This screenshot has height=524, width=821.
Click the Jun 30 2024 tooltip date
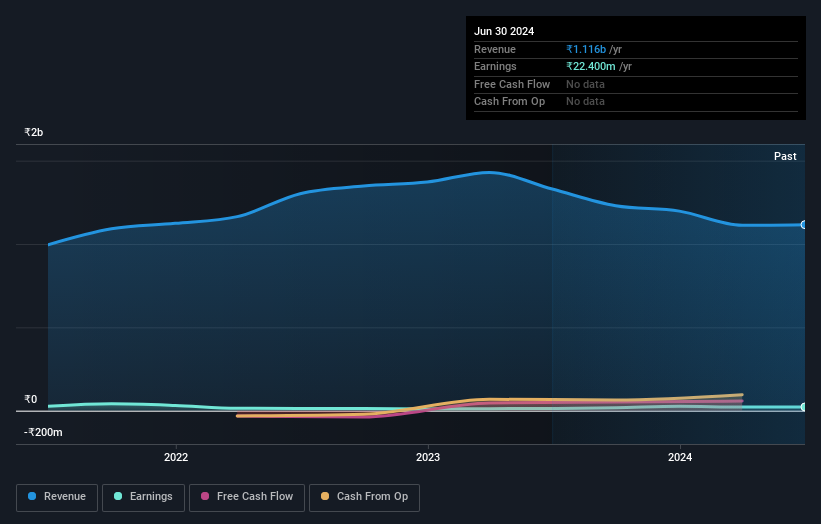click(x=504, y=31)
